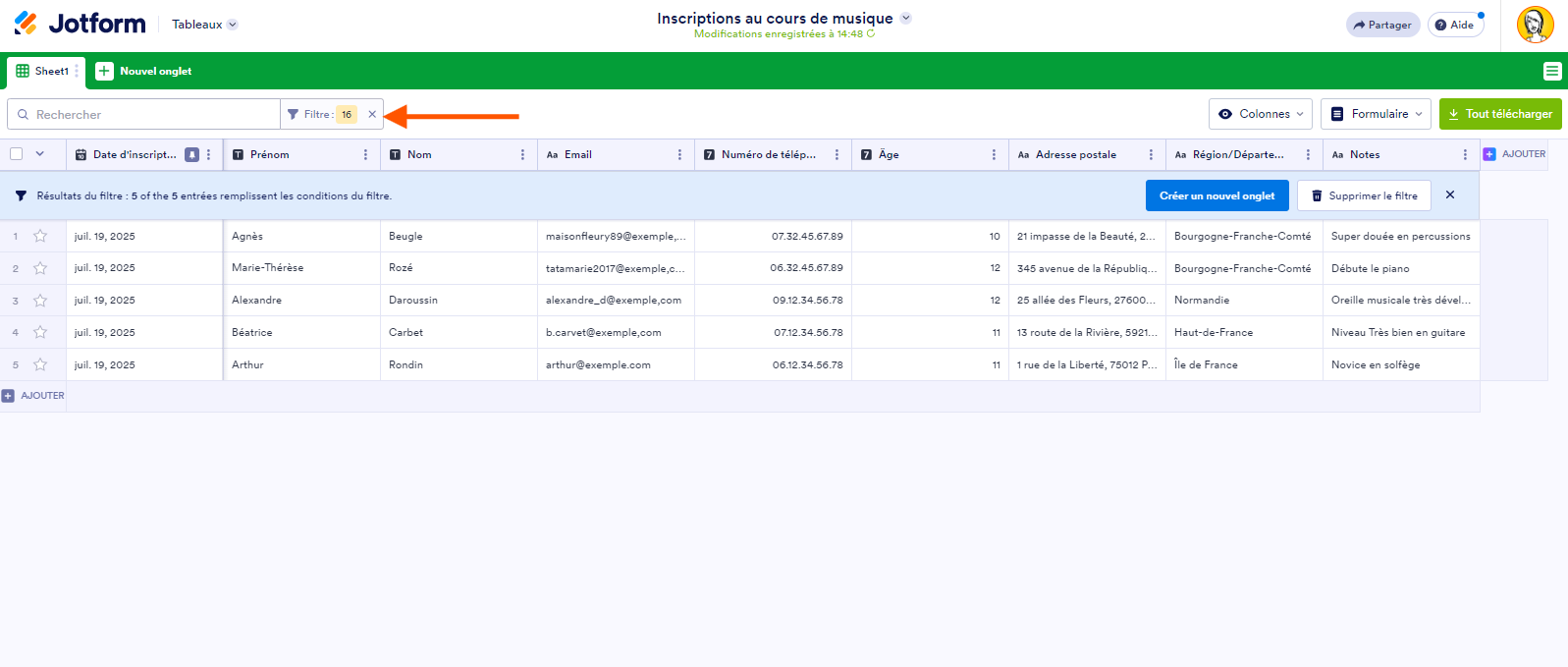Star the row for Arthur
This screenshot has height=667, width=1568.
pyautogui.click(x=40, y=364)
